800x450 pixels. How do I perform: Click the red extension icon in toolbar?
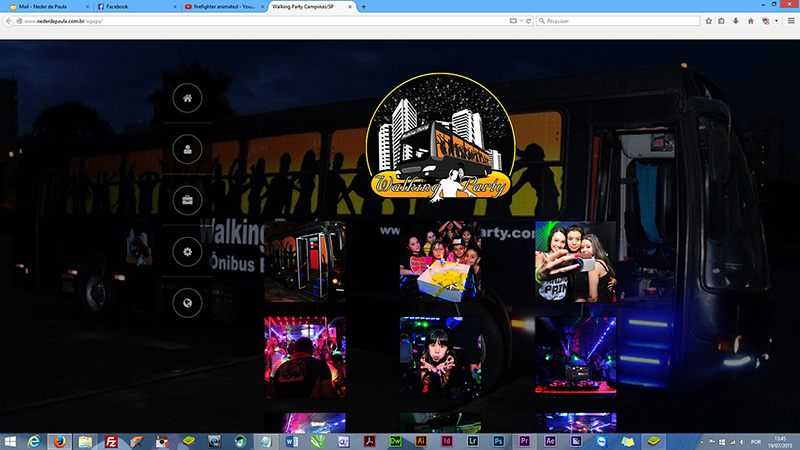(766, 21)
